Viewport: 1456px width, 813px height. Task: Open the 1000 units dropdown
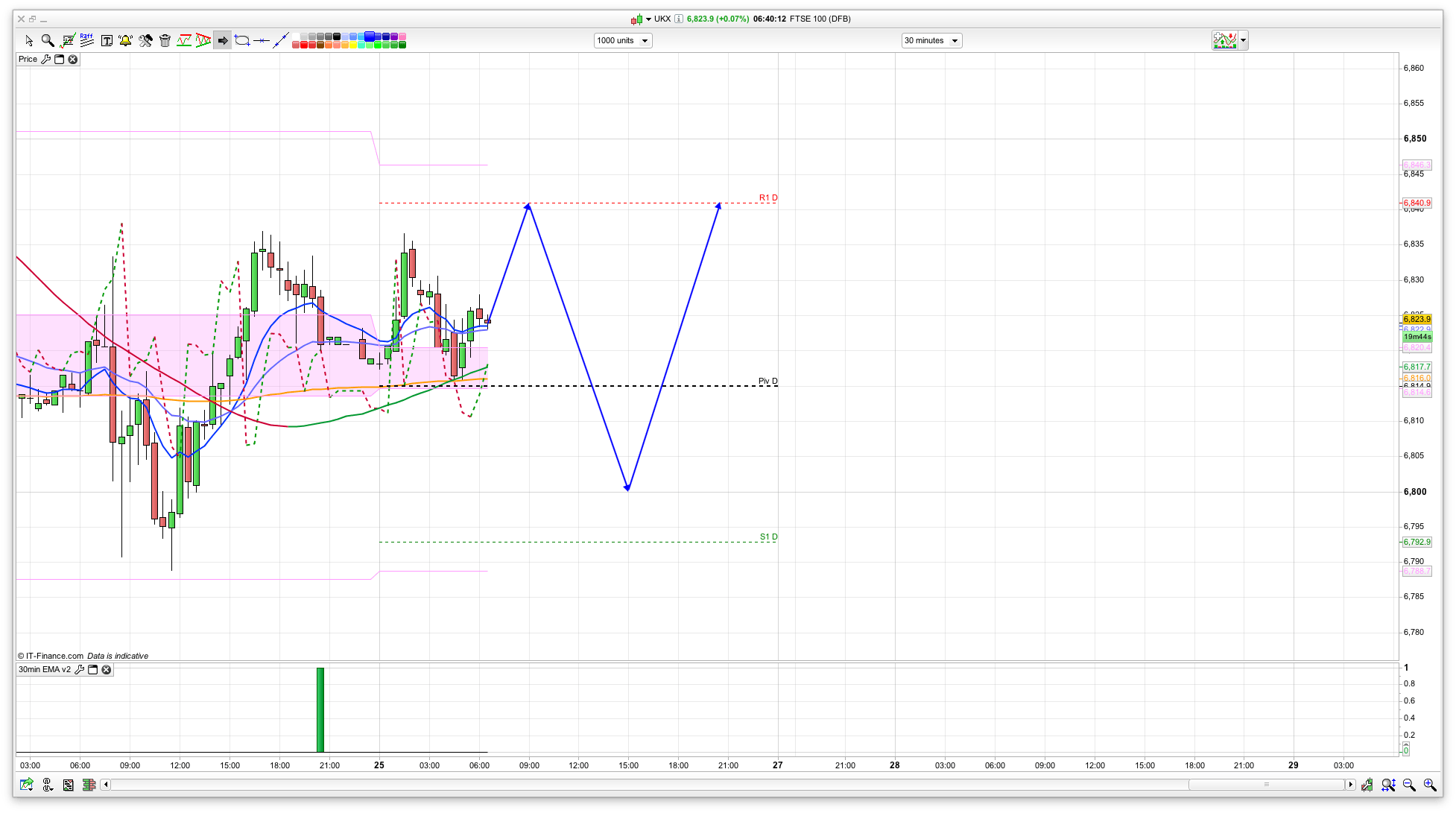pyautogui.click(x=623, y=40)
